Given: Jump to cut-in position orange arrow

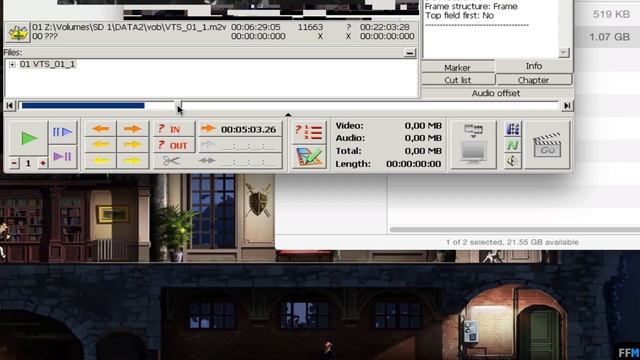Looking at the screenshot, I should tap(208, 129).
